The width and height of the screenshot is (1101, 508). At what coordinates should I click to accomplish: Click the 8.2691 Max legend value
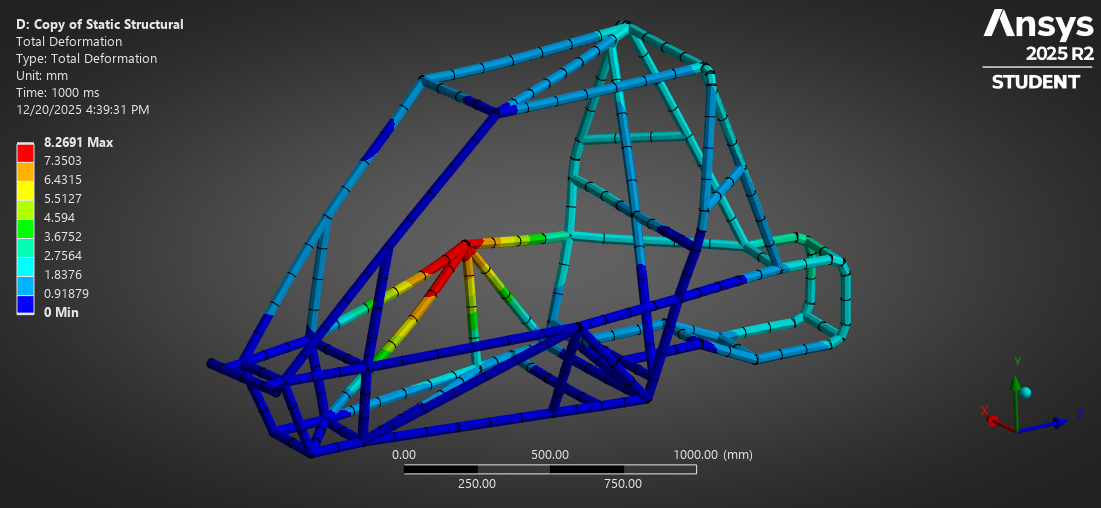pos(79,143)
